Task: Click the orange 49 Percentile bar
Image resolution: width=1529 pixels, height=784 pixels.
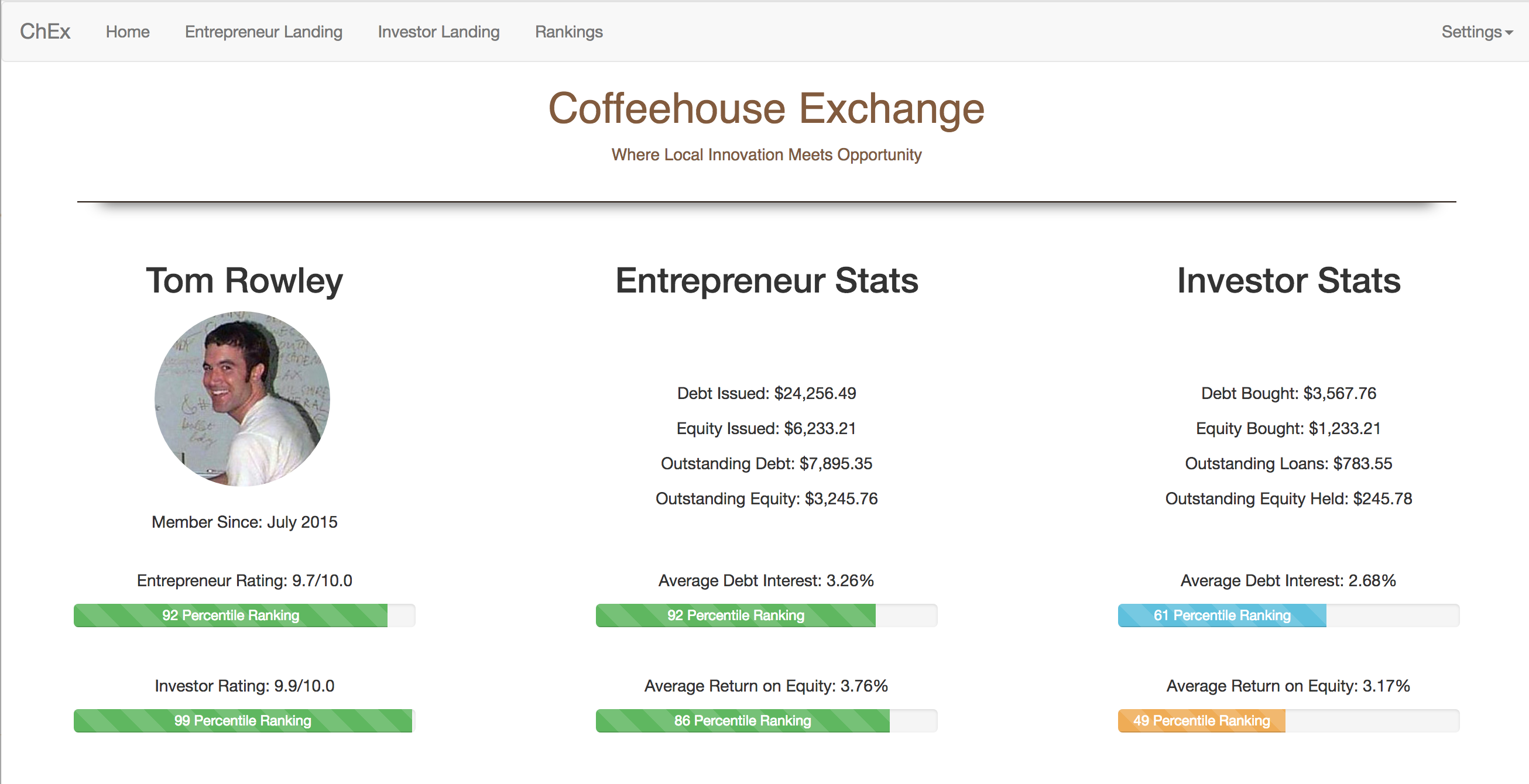Action: 1201,720
